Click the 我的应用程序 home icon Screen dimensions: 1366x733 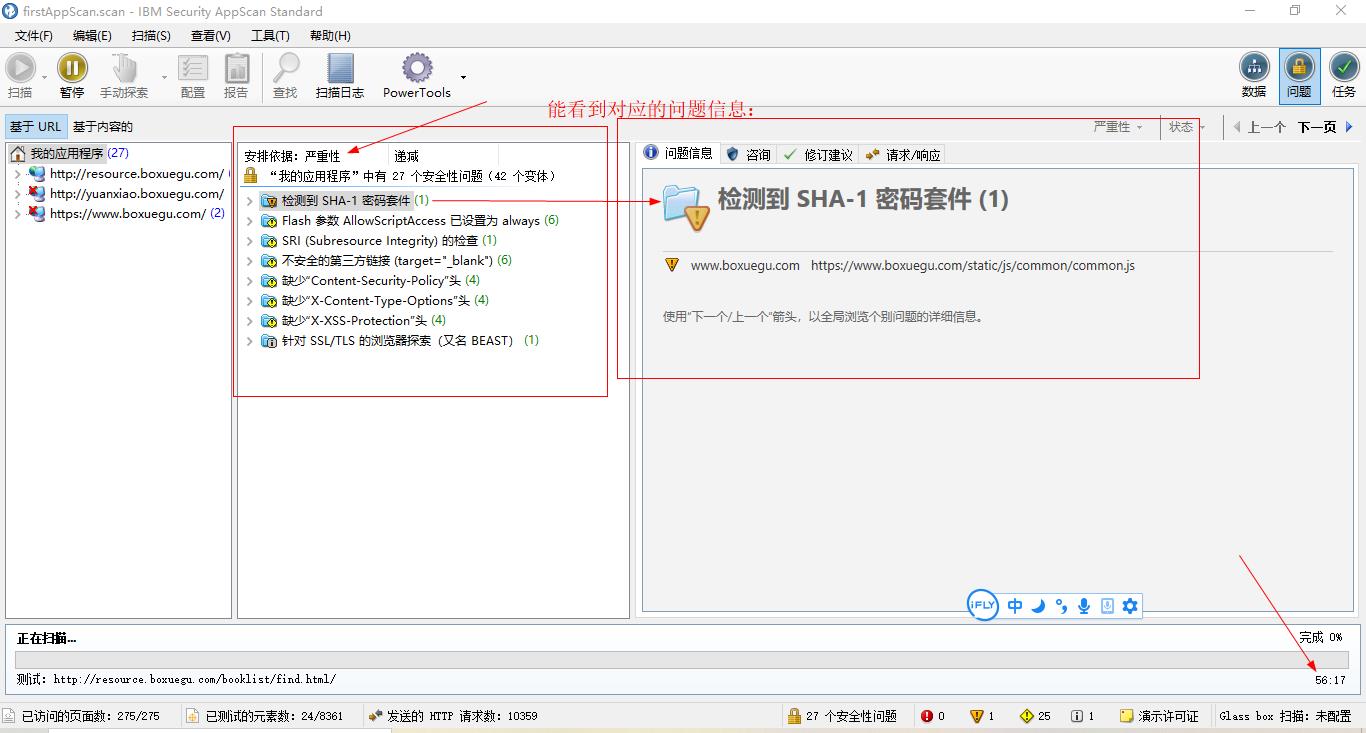(18, 154)
